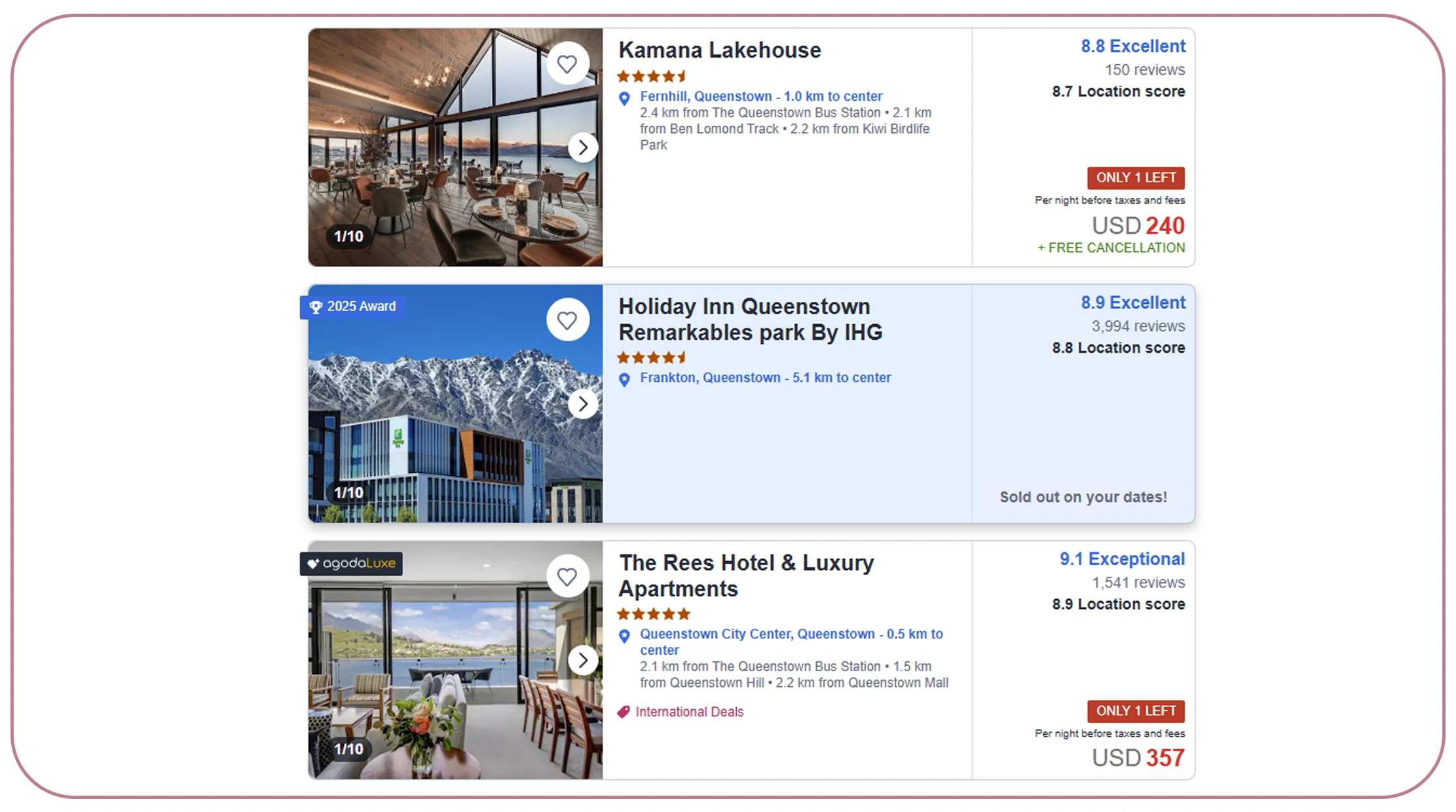The width and height of the screenshot is (1456, 812).
Task: Click the location pin icon for Kamana Lakehouse
Action: pyautogui.click(x=624, y=98)
